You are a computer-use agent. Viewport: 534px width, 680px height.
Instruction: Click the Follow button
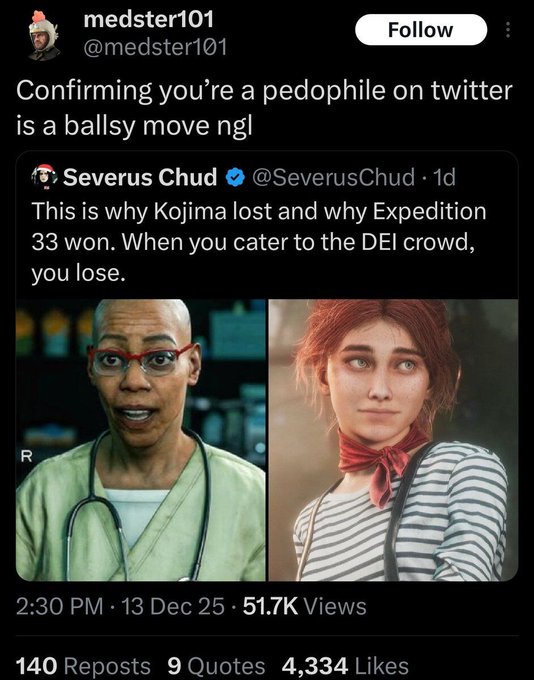(421, 30)
